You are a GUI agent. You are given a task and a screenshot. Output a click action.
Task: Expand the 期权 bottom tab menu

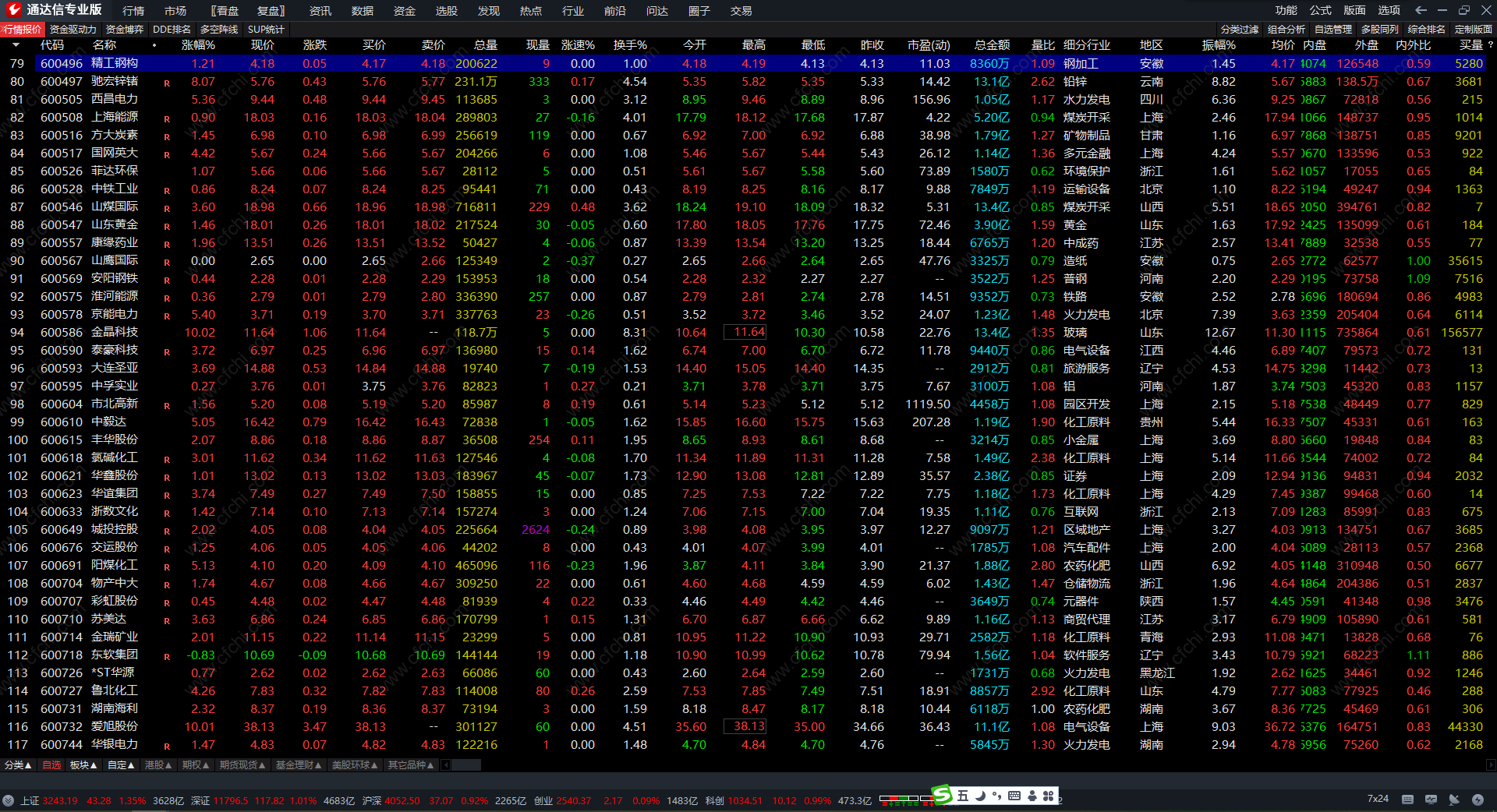(x=196, y=765)
